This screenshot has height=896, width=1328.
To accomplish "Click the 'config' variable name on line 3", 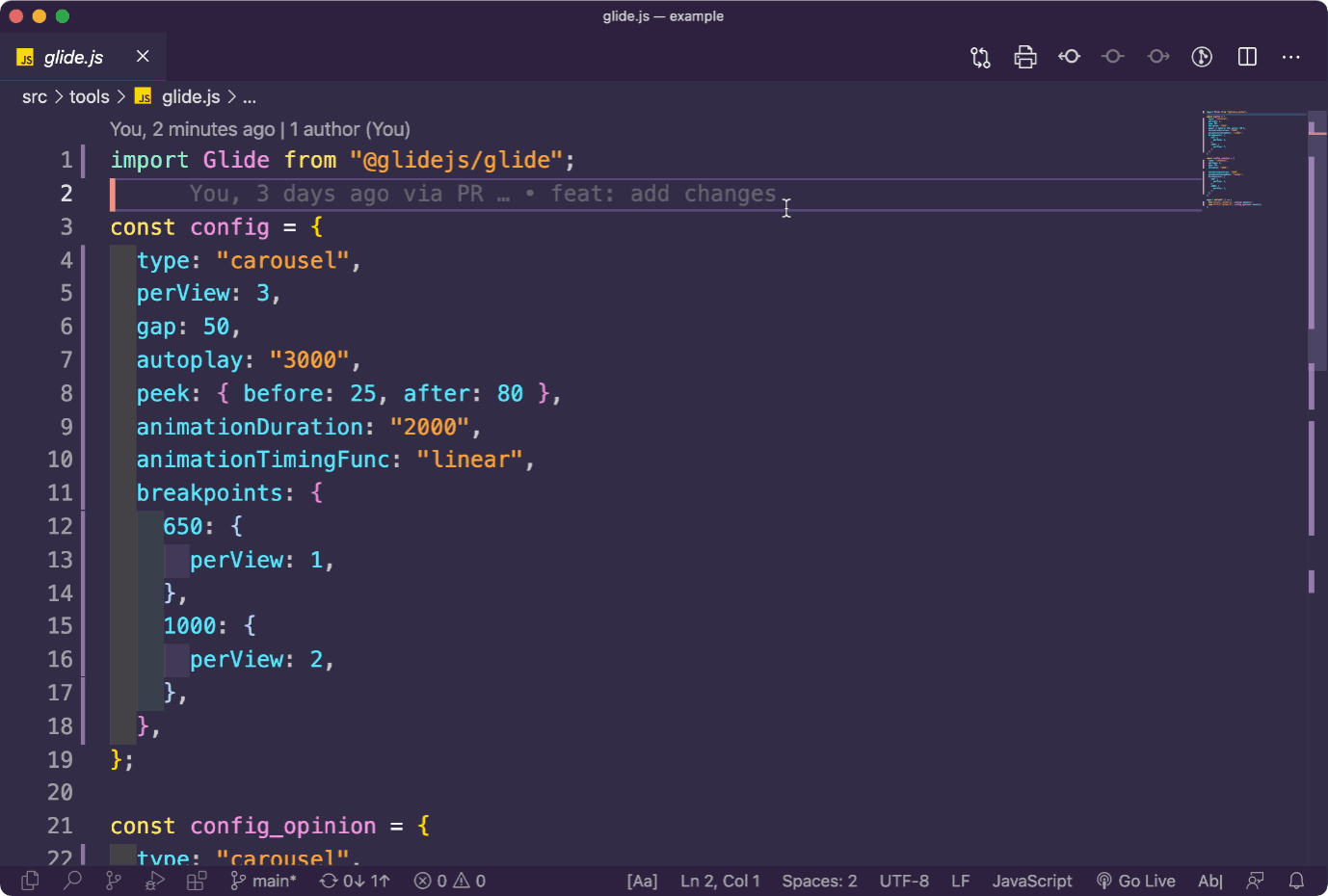I will pyautogui.click(x=229, y=226).
